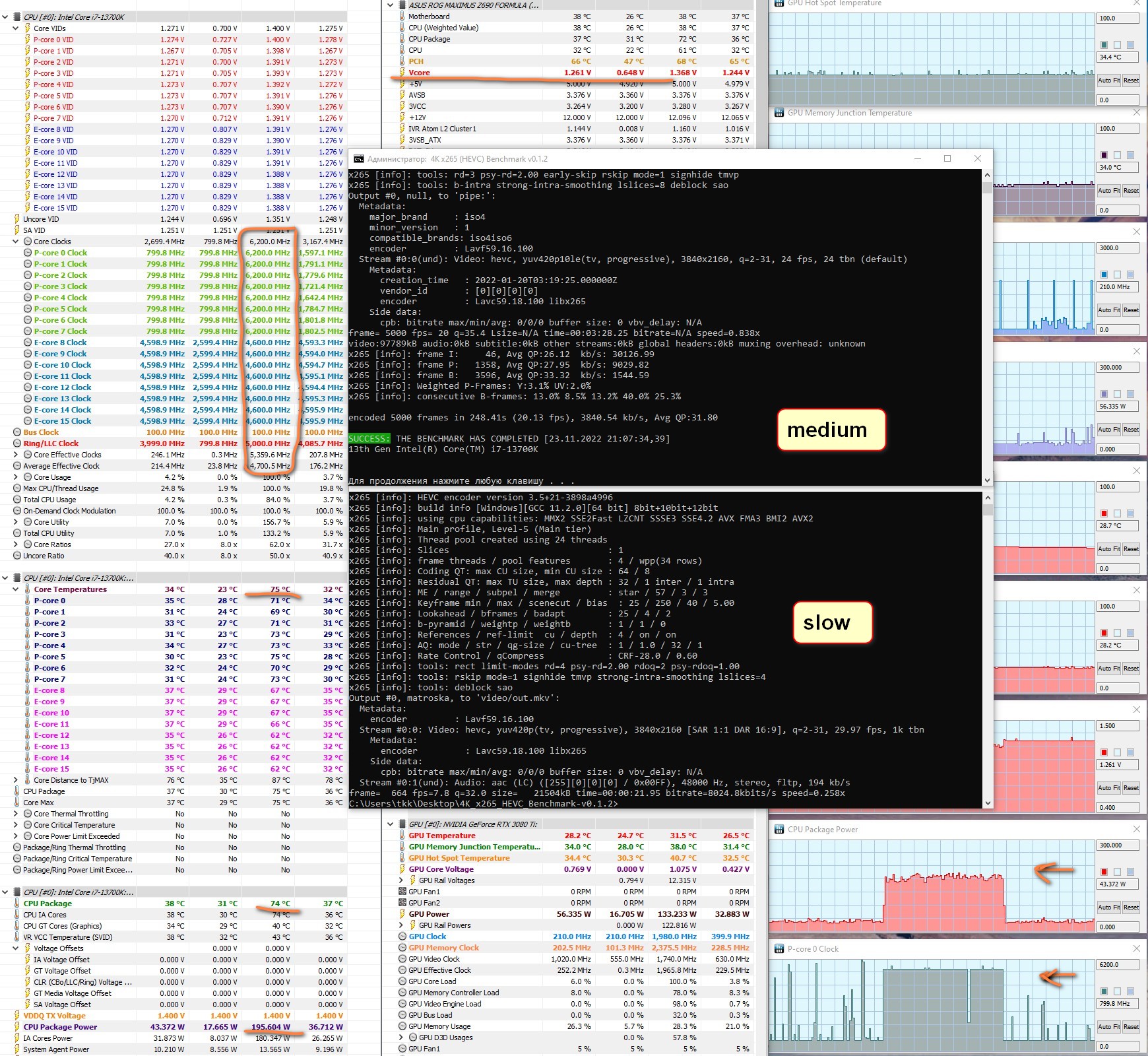This screenshot has height=1056, width=1148.
Task: Click the P-core 0 Clock graph window icon
Action: [778, 948]
